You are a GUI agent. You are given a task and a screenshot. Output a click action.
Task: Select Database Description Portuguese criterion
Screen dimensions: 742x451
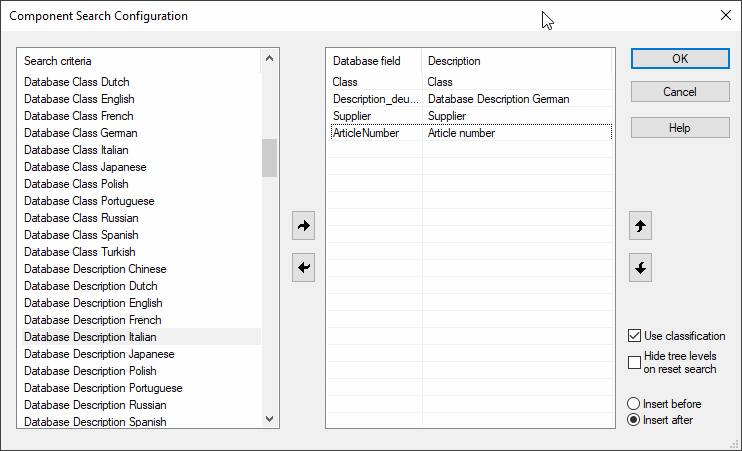(141, 388)
